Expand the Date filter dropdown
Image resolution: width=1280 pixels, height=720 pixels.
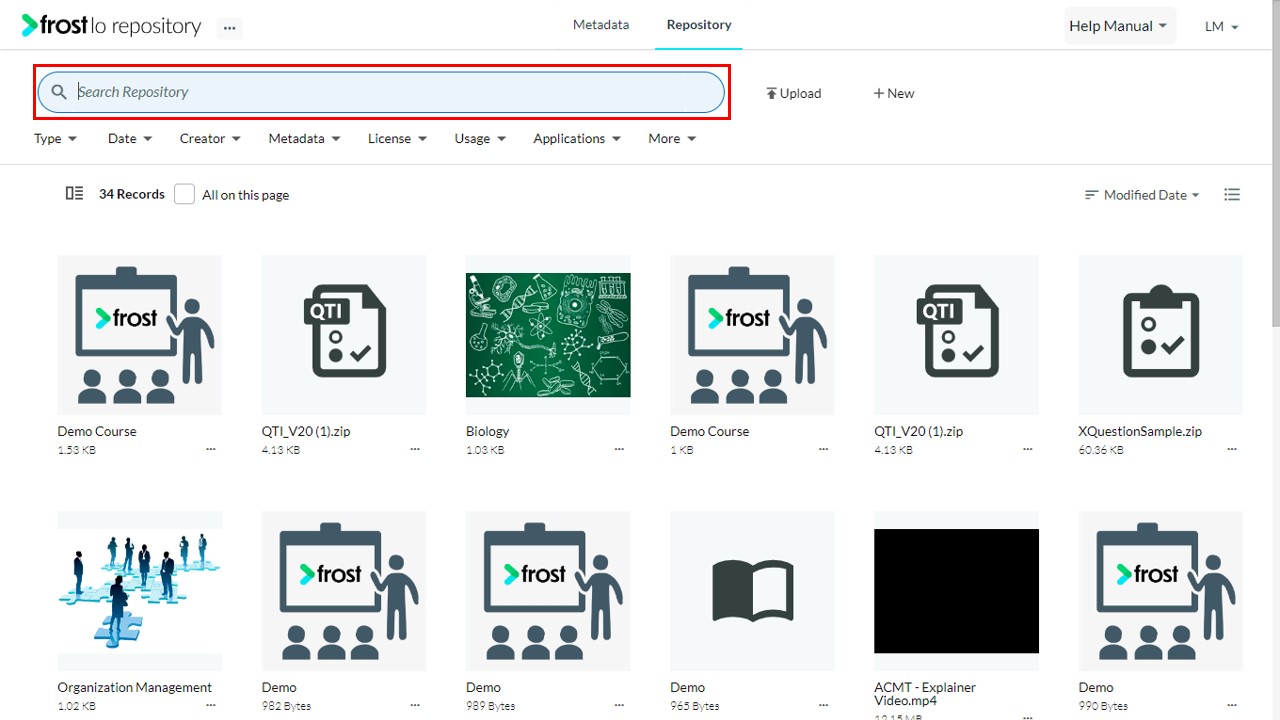coord(130,139)
